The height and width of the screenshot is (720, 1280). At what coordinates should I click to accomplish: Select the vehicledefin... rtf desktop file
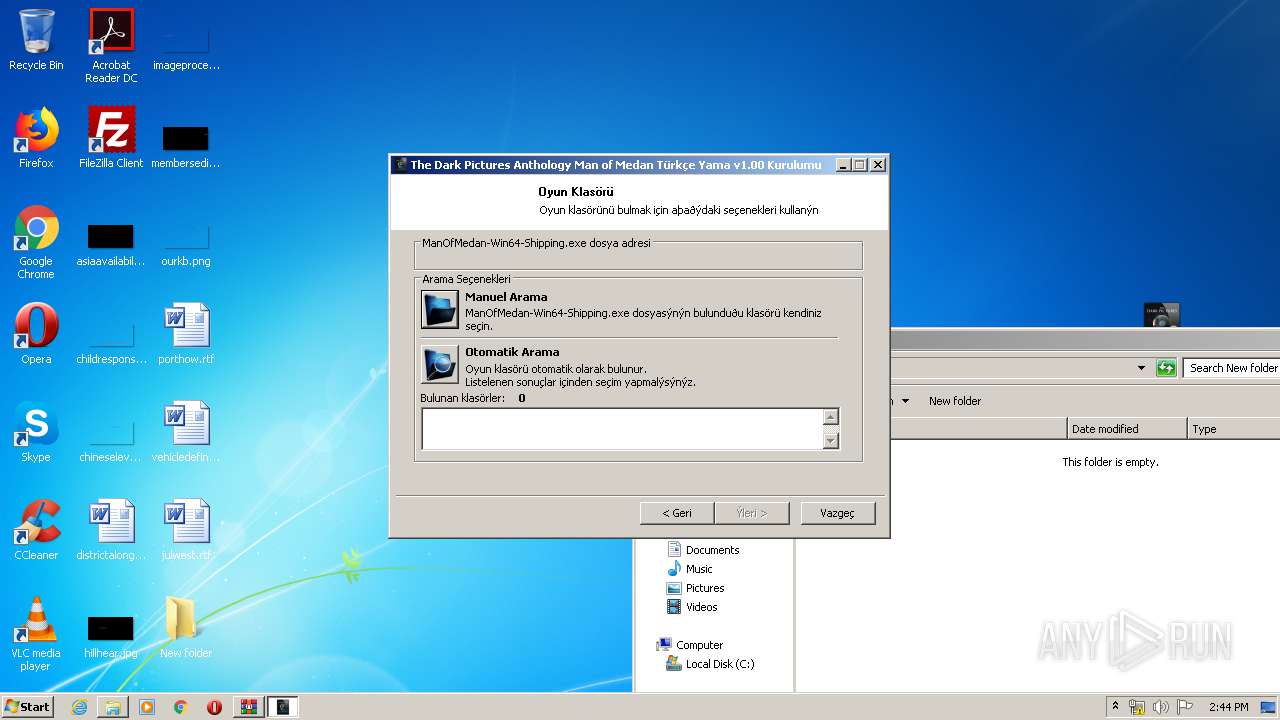point(186,432)
